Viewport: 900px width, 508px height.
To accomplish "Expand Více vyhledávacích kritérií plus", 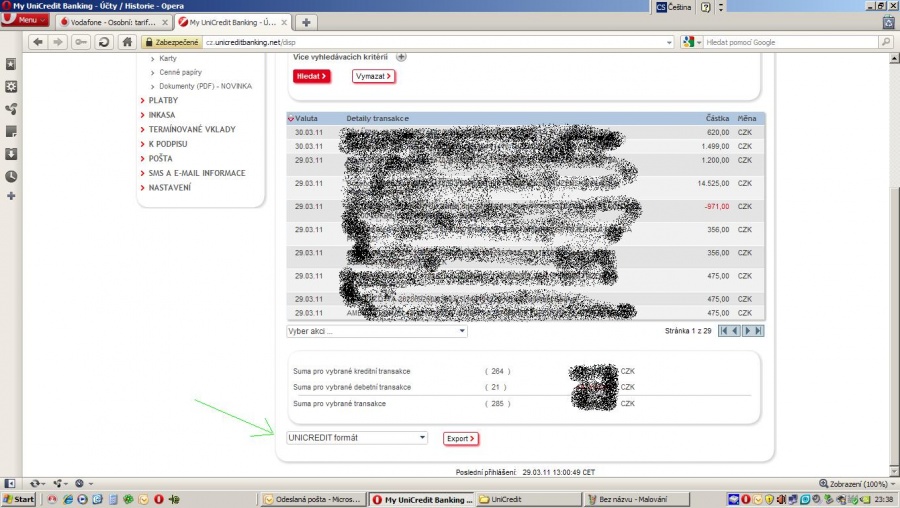I will coord(401,57).
